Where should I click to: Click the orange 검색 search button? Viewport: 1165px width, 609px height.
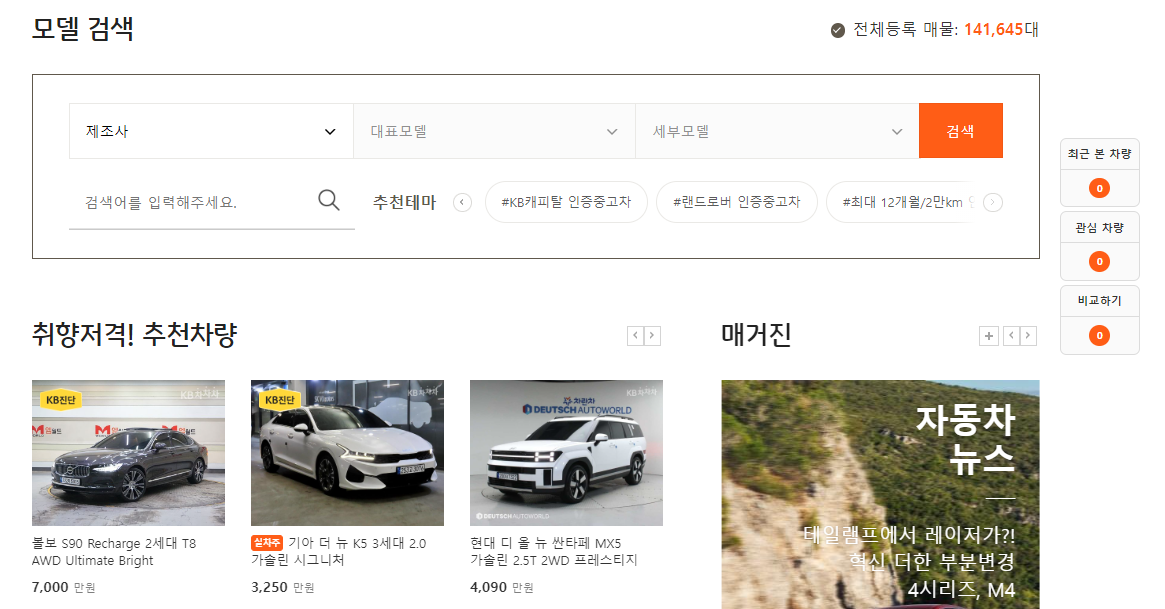click(x=960, y=131)
